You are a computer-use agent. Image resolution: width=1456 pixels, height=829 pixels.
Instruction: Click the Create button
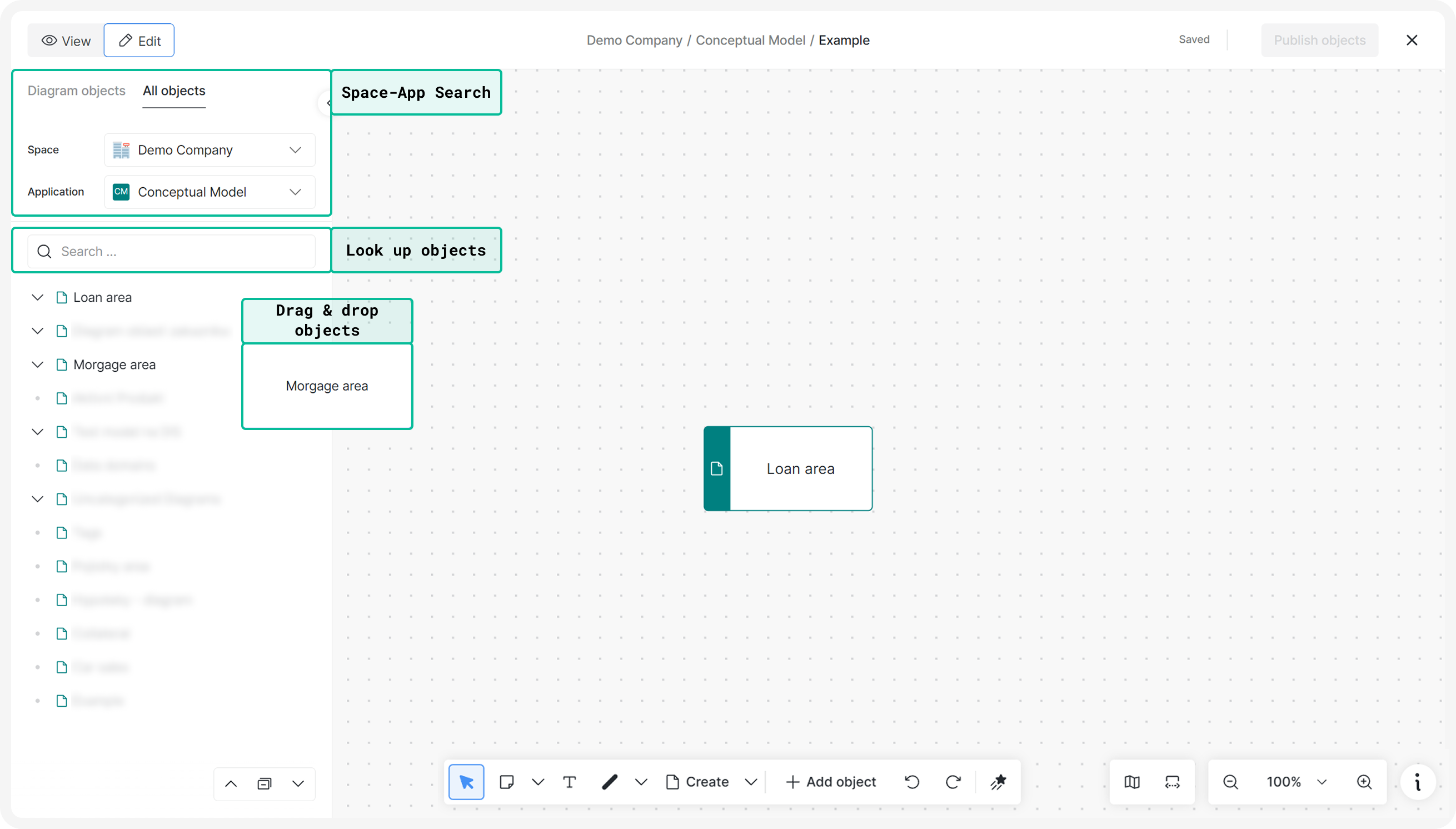(x=697, y=782)
